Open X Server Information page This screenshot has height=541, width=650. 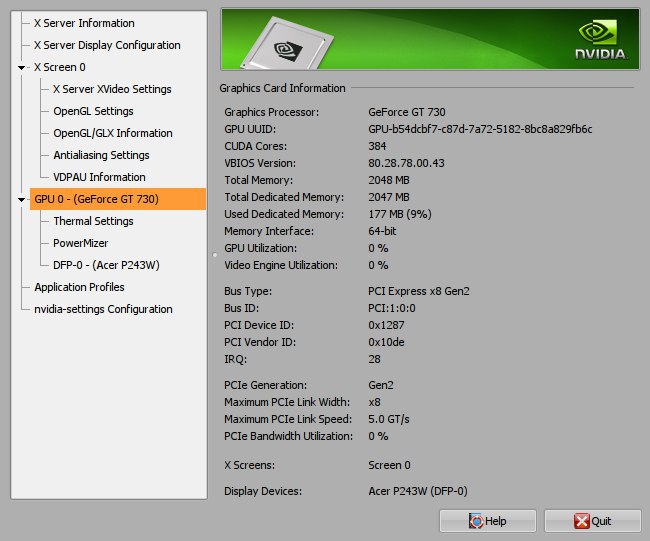pos(84,23)
